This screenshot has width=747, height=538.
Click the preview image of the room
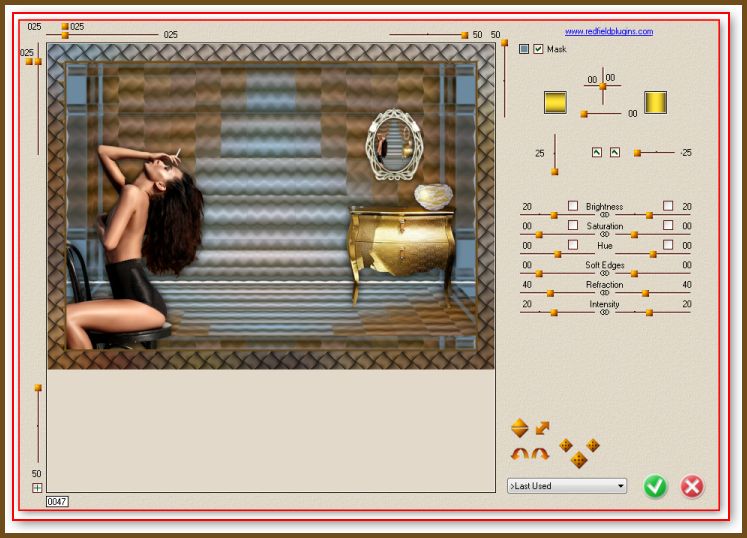pyautogui.click(x=271, y=206)
